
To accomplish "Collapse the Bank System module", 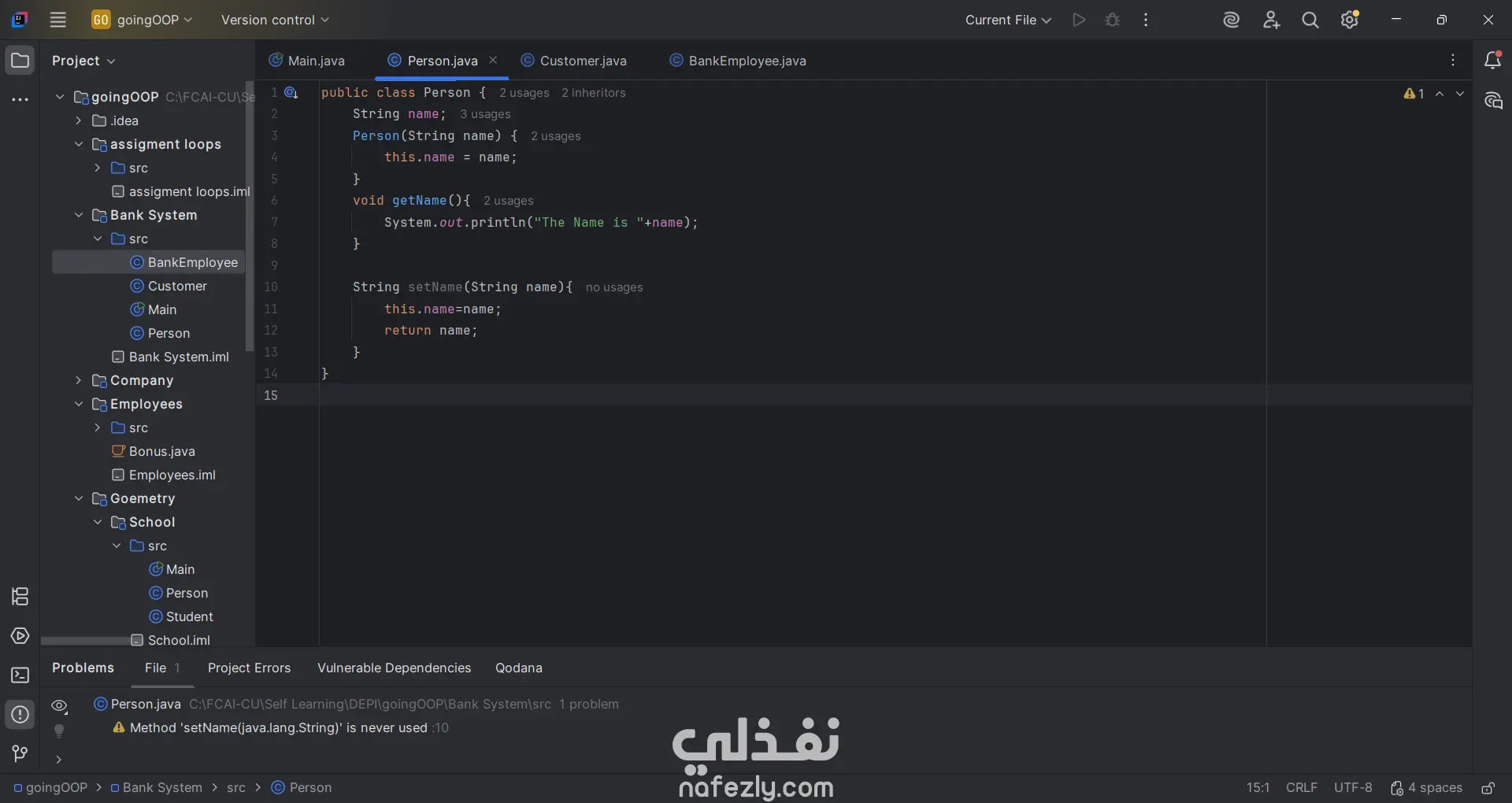I will click(x=78, y=215).
